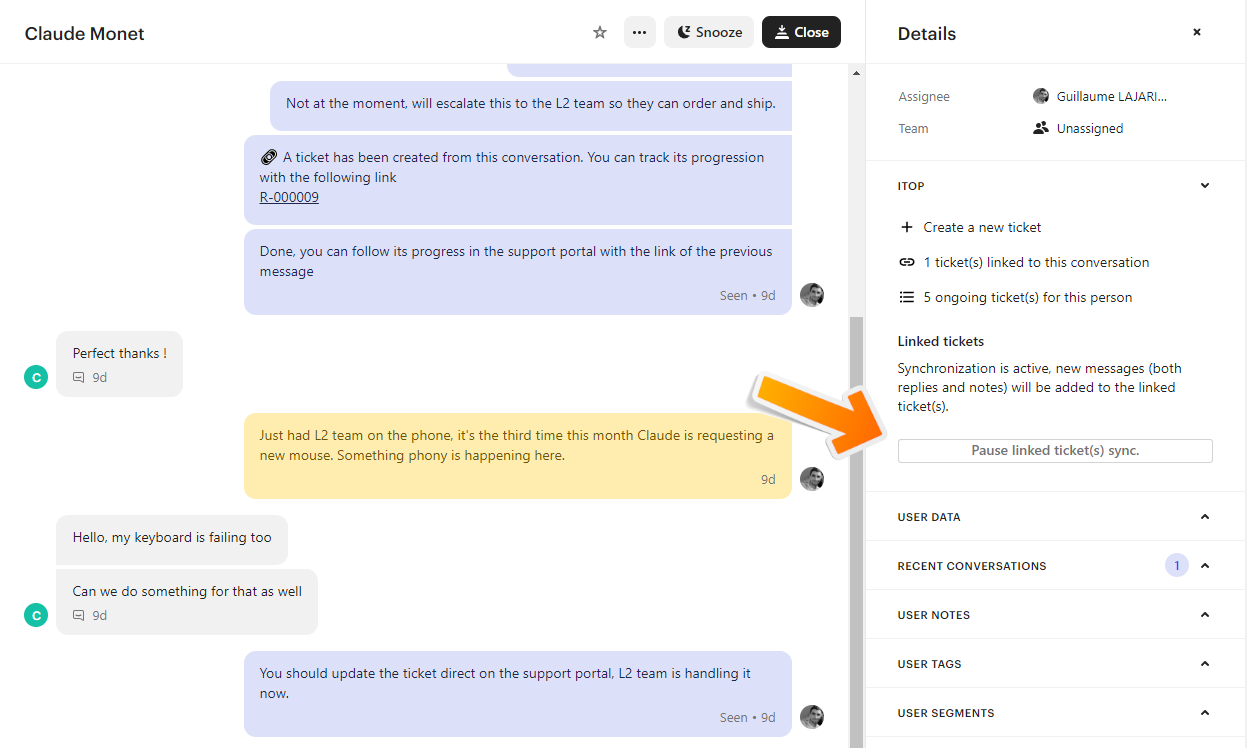Snooze this conversation
The image size is (1247, 748).
point(709,32)
